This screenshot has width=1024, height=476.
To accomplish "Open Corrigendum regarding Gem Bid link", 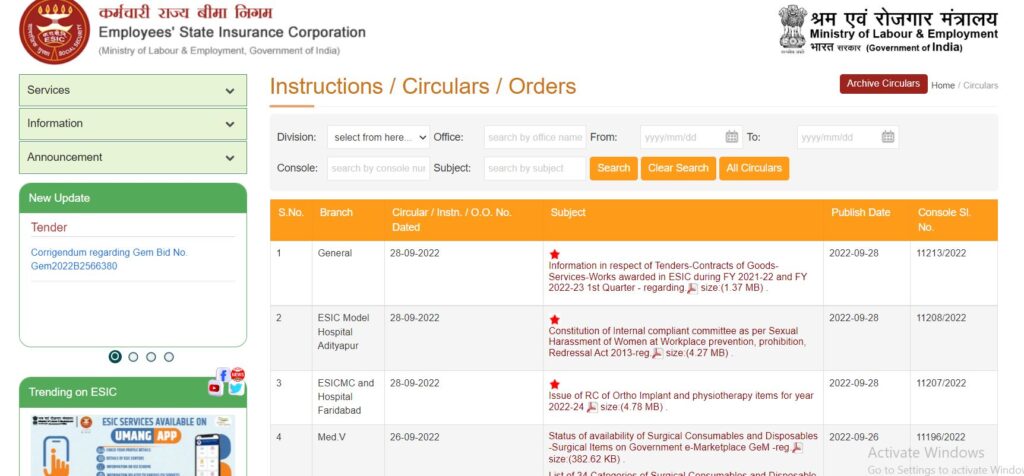I will pyautogui.click(x=109, y=259).
